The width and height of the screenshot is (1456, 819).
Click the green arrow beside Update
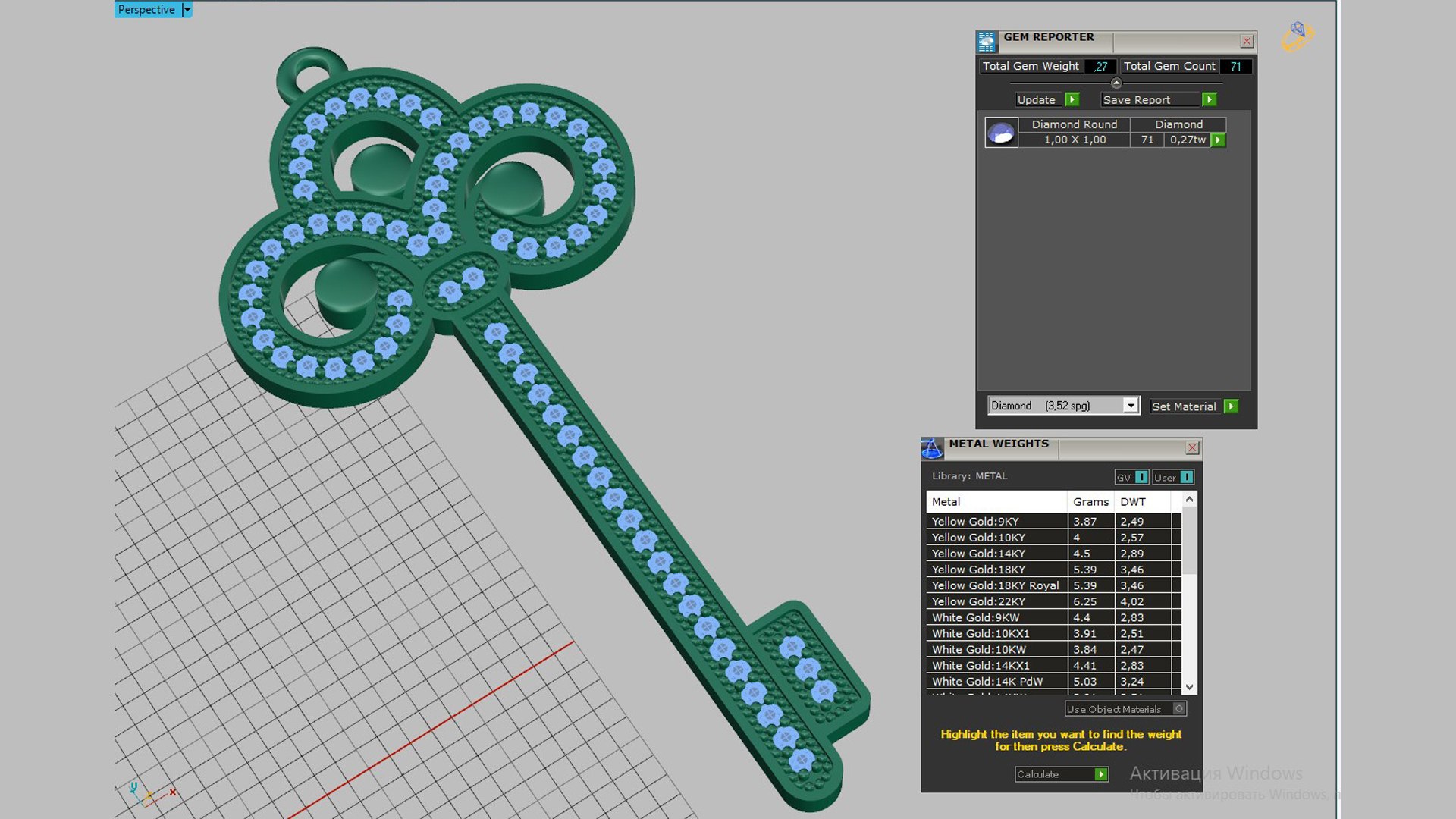[x=1072, y=99]
